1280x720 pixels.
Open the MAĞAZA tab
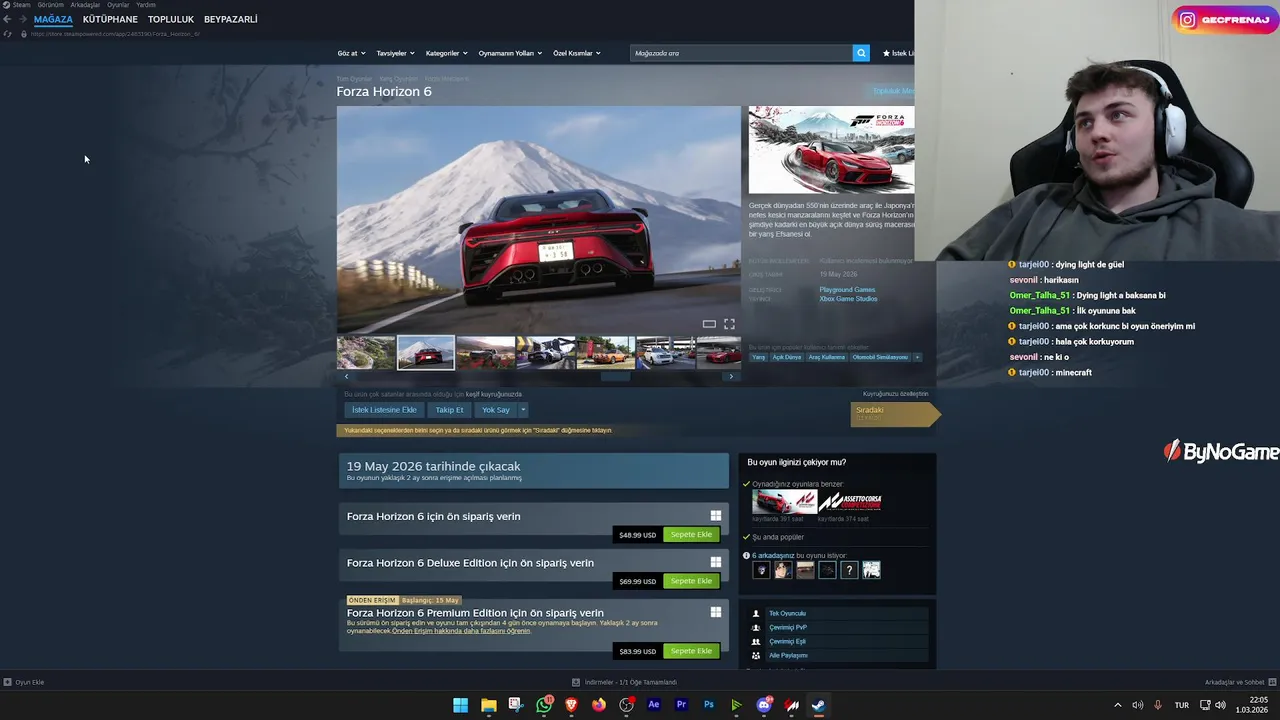click(53, 19)
